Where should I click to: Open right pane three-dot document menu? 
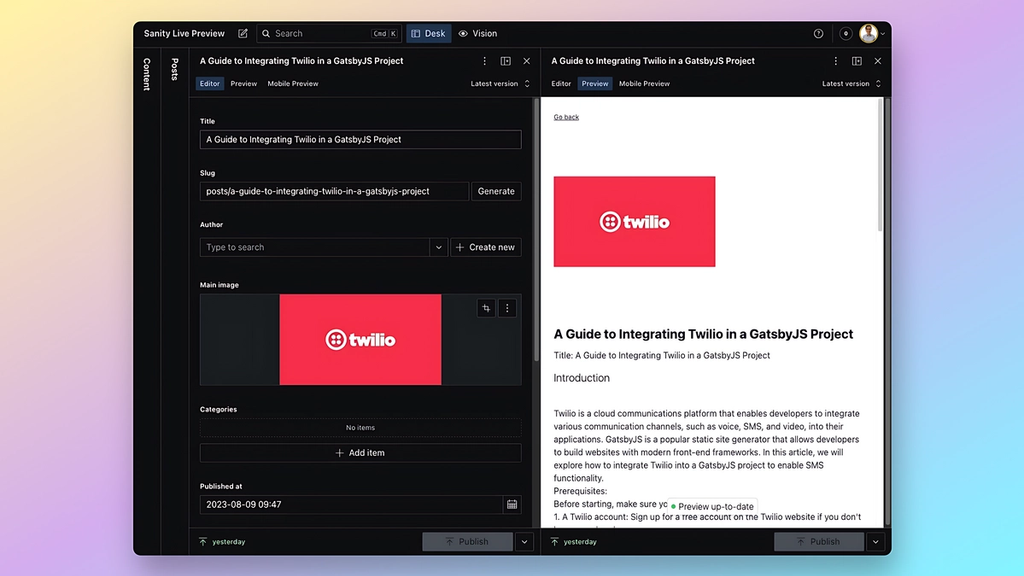coord(836,61)
